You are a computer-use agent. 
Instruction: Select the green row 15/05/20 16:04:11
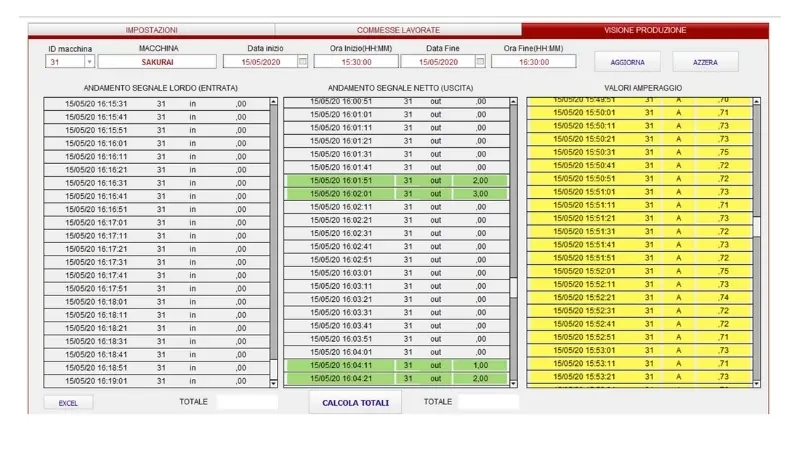pyautogui.click(x=396, y=365)
